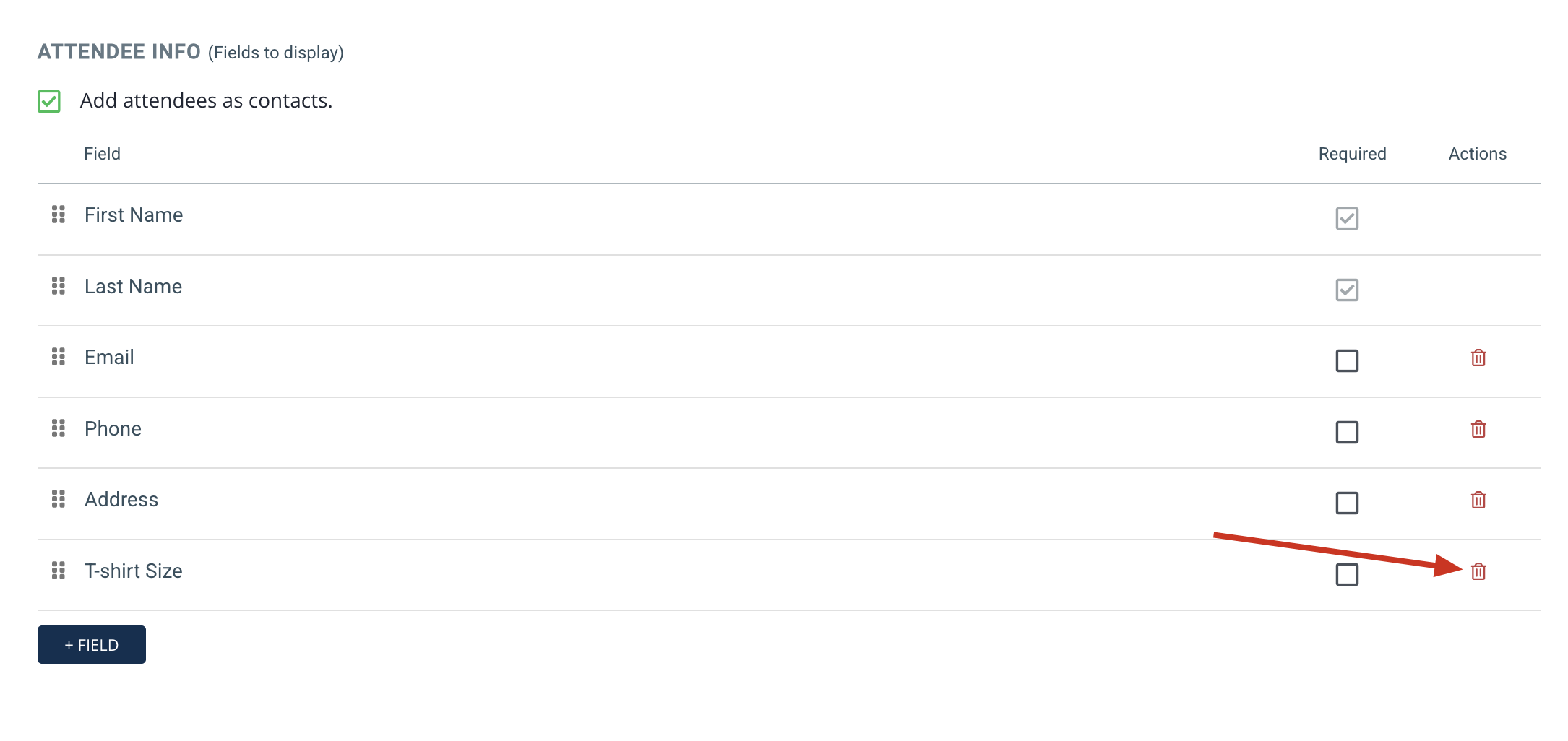Mark Email as required

pos(1347,360)
